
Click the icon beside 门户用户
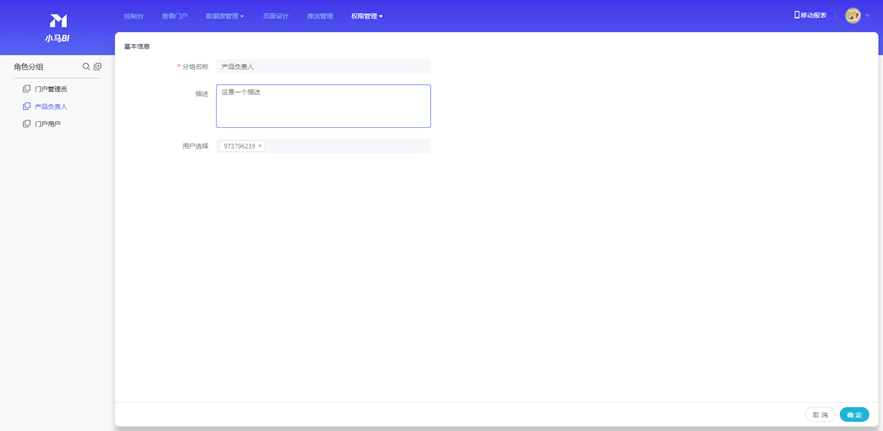coord(27,124)
